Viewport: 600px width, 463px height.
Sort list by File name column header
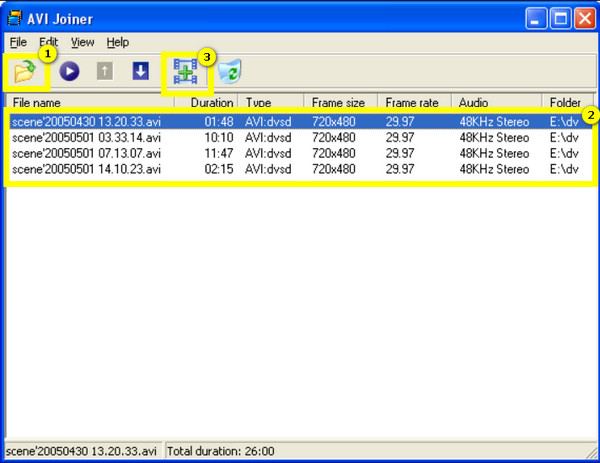click(90, 102)
